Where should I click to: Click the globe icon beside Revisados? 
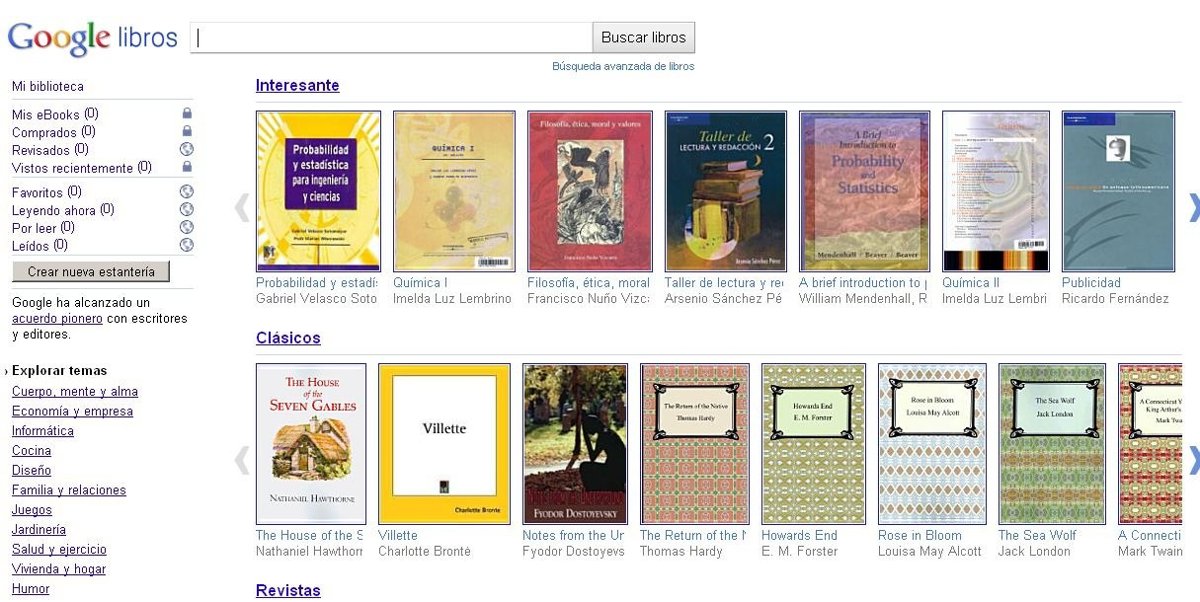(186, 149)
